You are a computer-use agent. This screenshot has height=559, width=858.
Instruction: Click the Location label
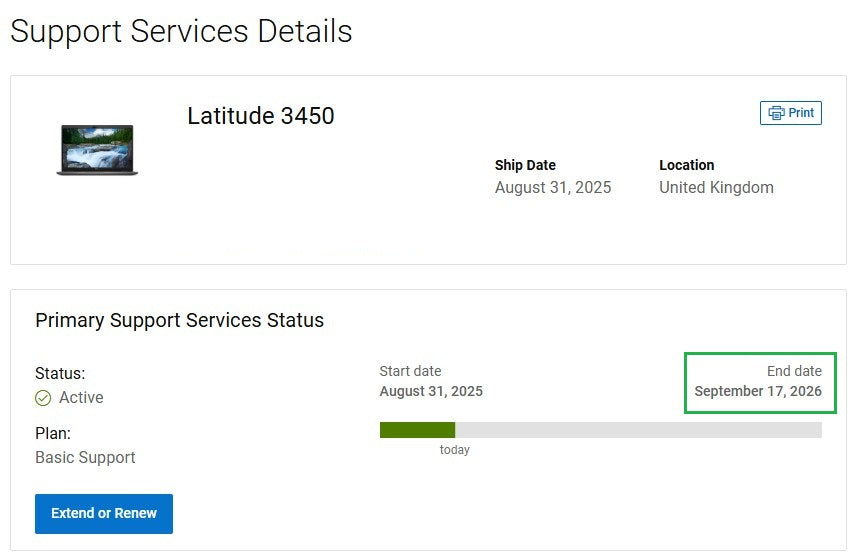(x=686, y=165)
